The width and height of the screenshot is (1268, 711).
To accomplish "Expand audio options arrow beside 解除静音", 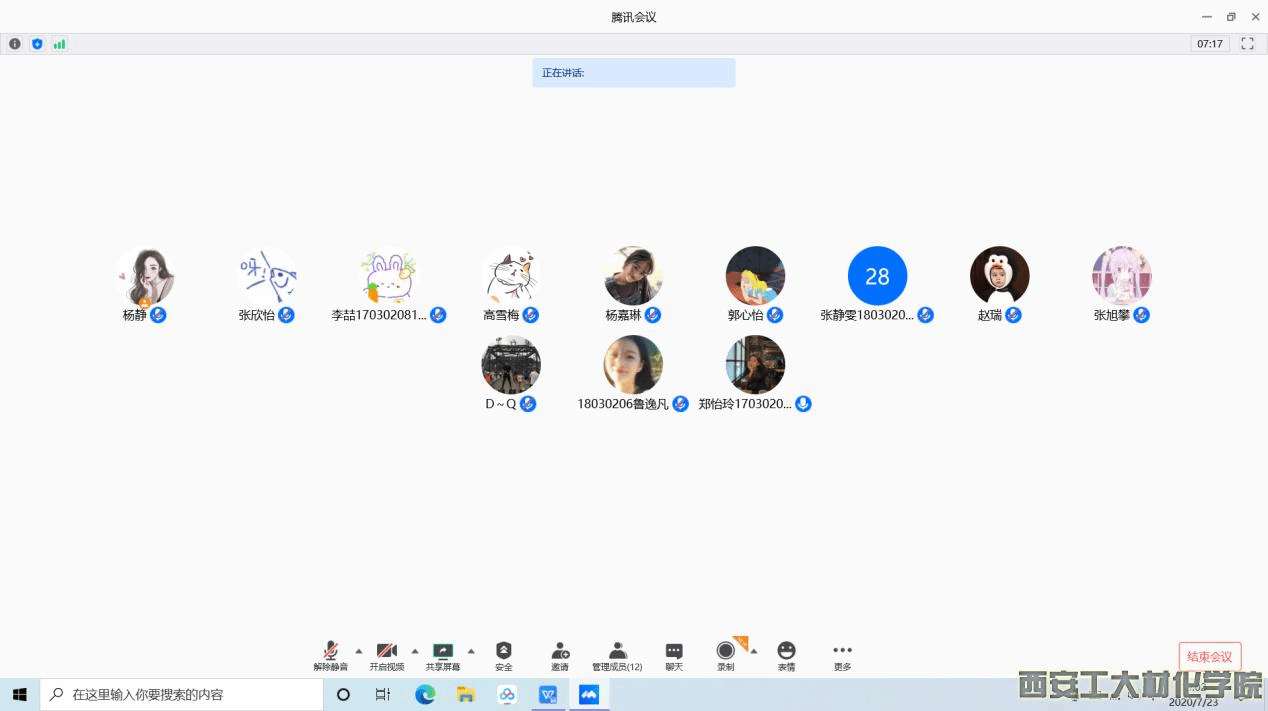I will tap(359, 651).
